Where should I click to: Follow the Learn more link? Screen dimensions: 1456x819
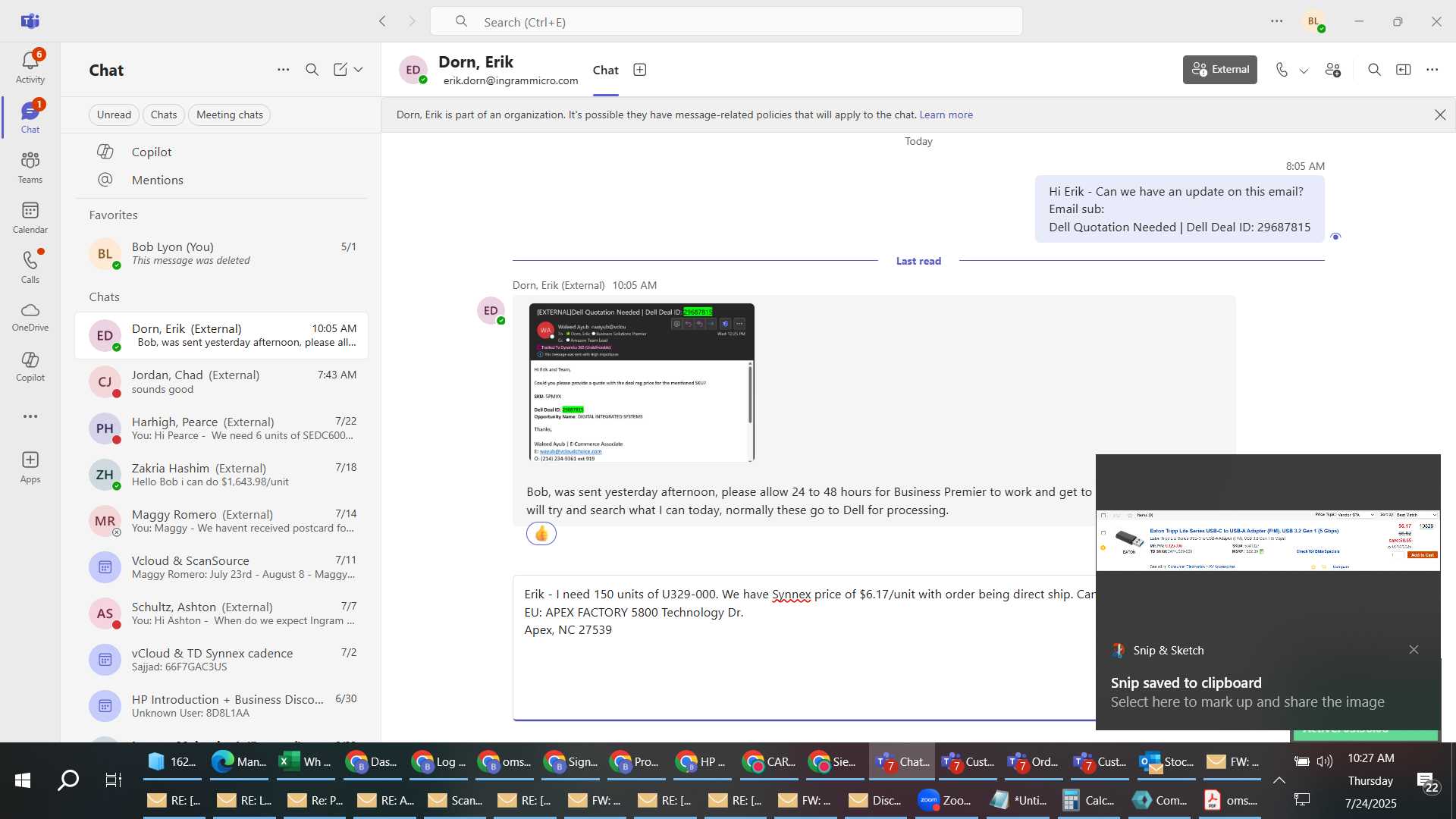(946, 115)
